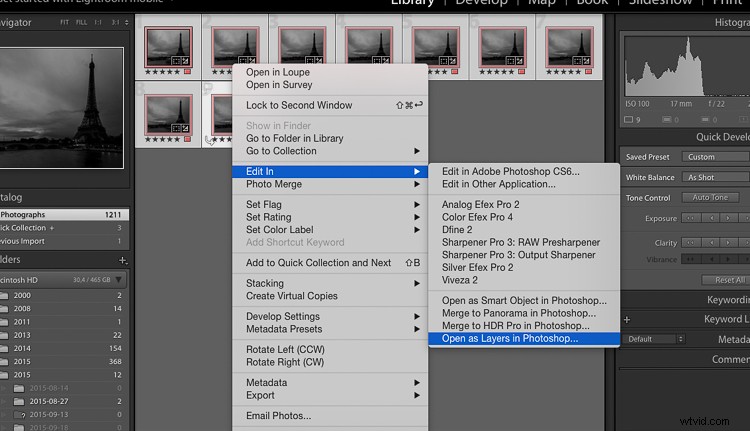Click the Clarity large decrease arrow button
Screen dimensions: 750x431
tap(692, 243)
